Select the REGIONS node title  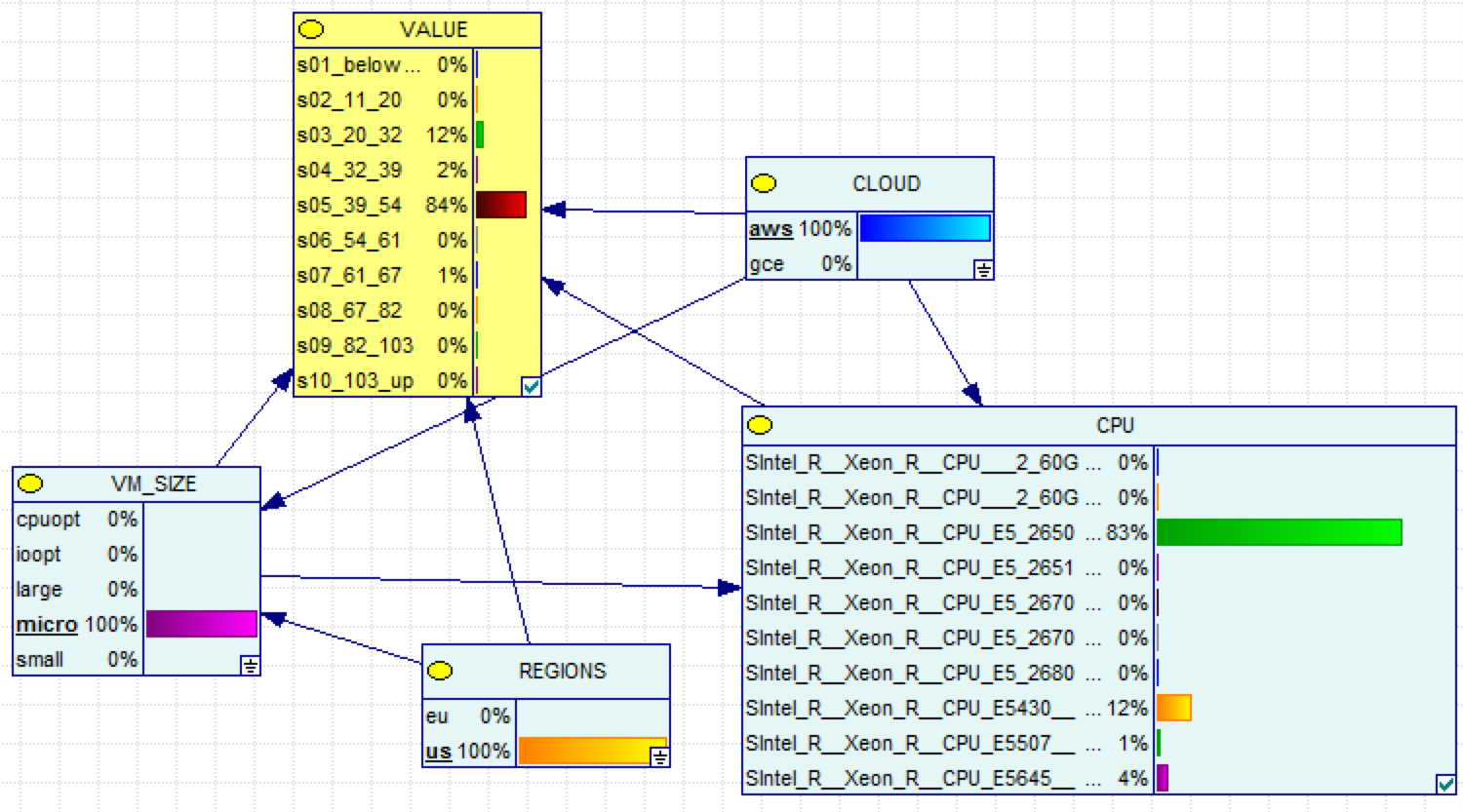[x=562, y=671]
